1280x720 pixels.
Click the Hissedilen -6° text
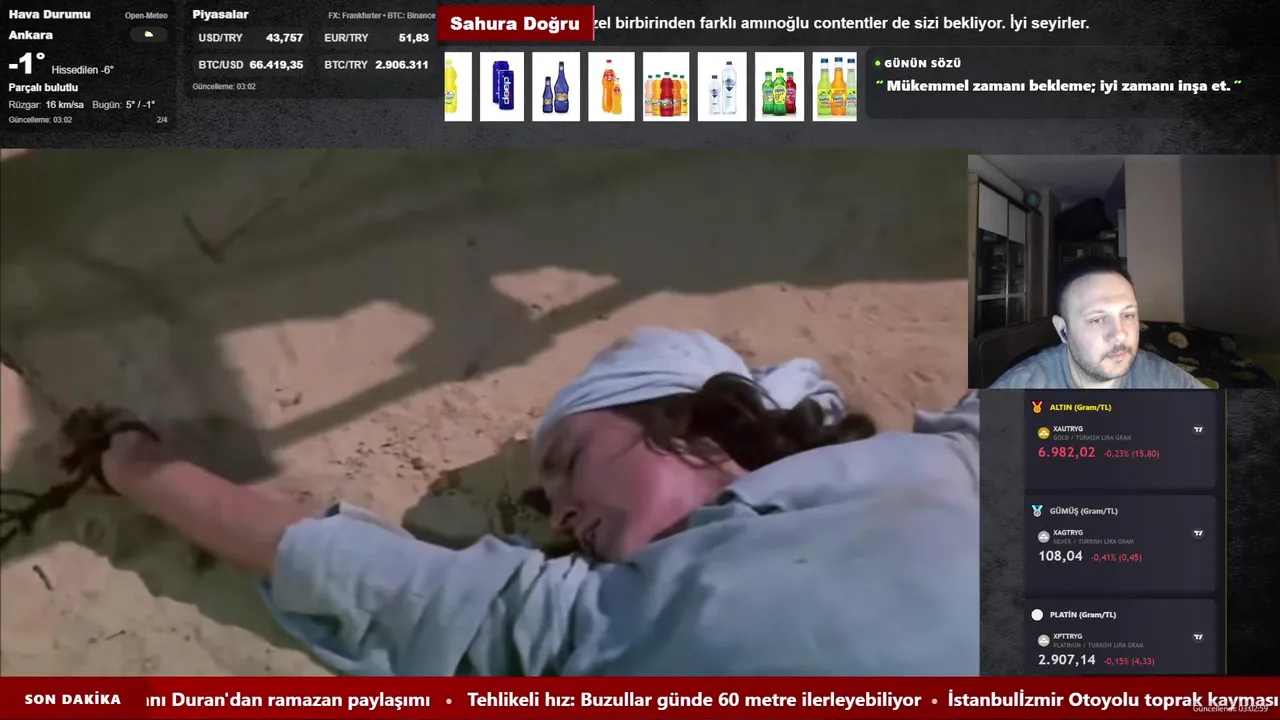tap(83, 70)
